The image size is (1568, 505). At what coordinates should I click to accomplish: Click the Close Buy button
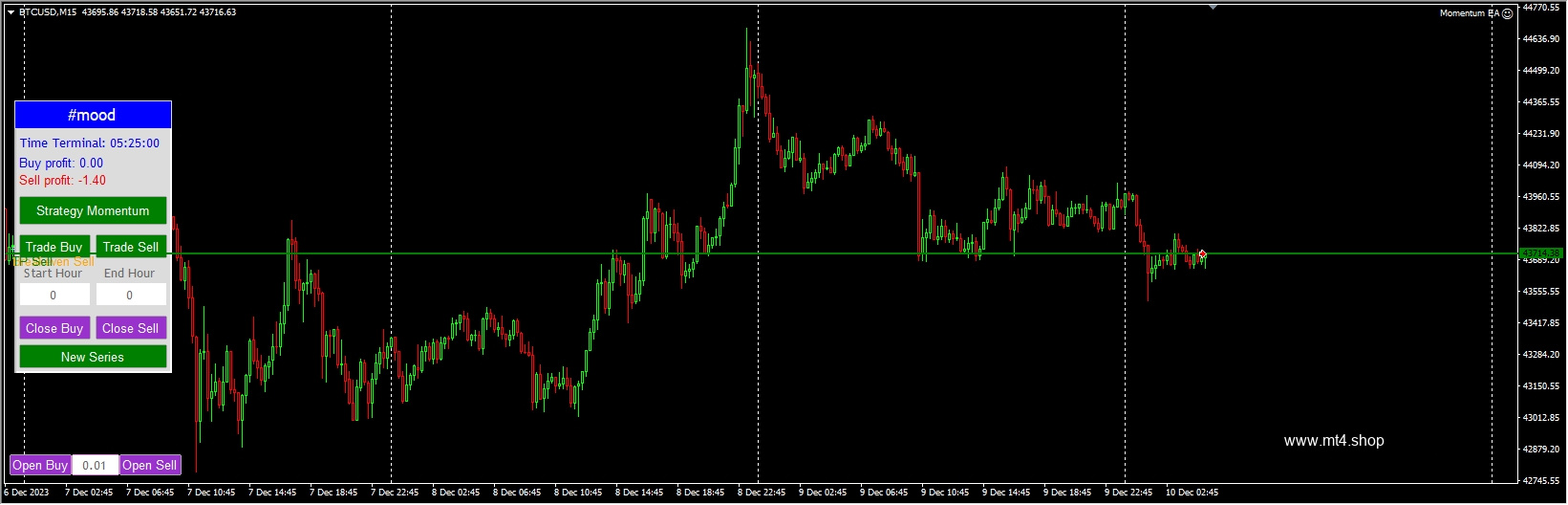(x=54, y=328)
